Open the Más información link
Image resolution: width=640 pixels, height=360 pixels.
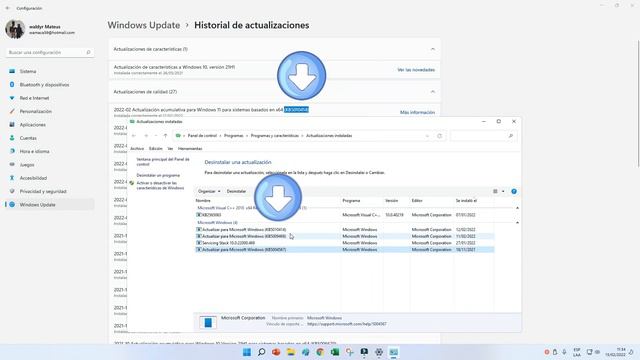(417, 112)
